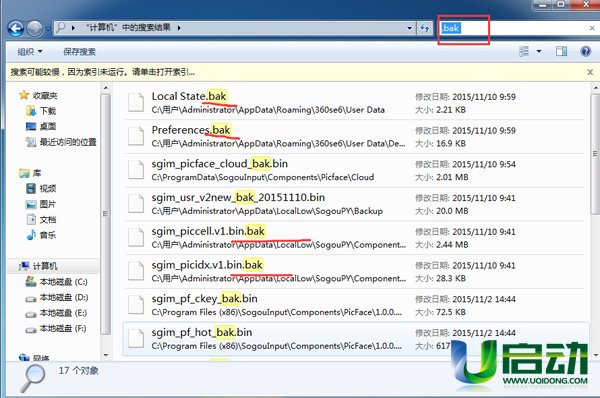Open the 文档 library
The width and height of the screenshot is (600, 398).
(41, 219)
